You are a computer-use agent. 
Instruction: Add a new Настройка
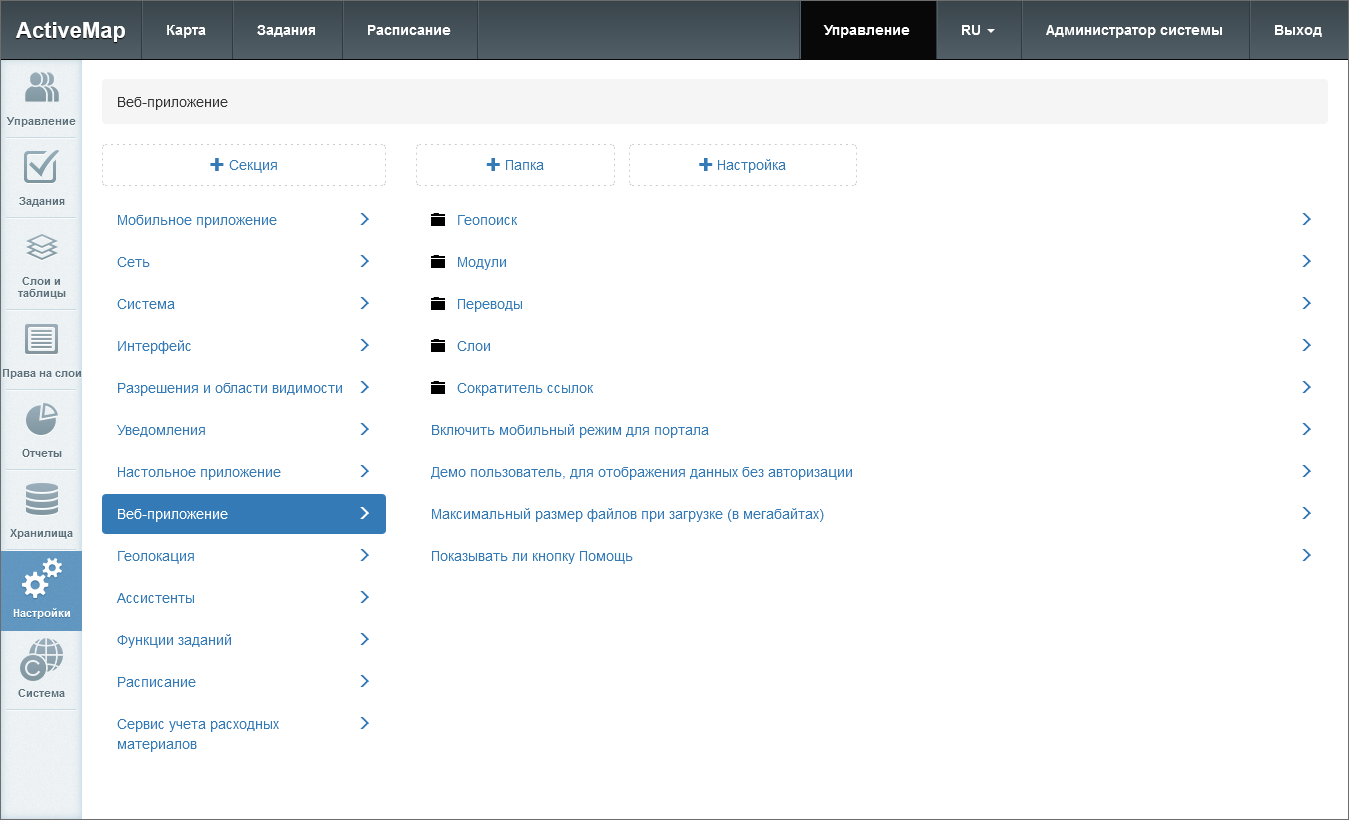click(742, 165)
